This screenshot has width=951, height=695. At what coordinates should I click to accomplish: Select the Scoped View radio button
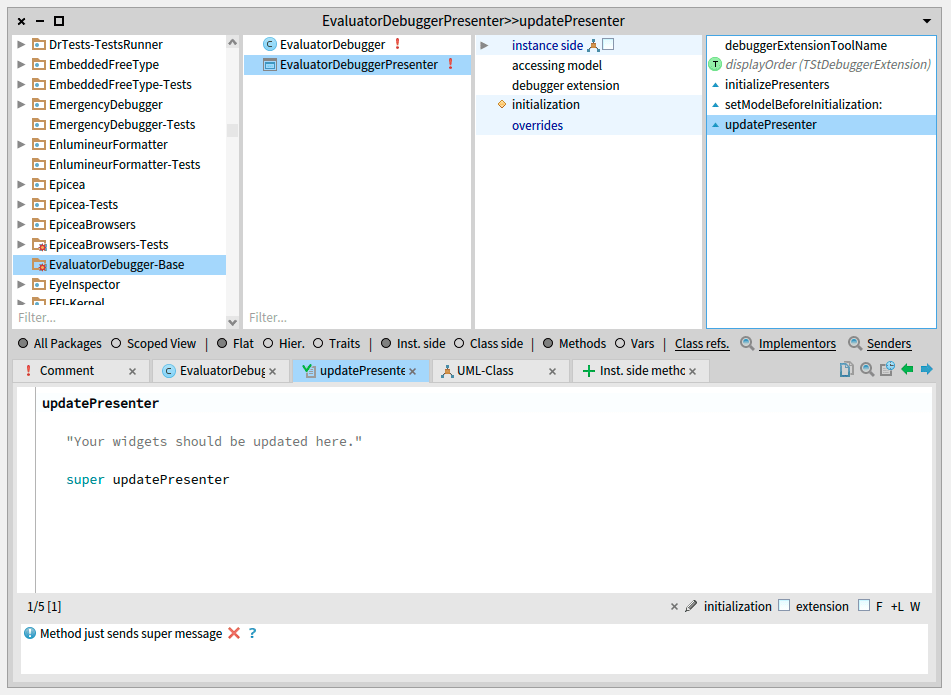point(117,343)
